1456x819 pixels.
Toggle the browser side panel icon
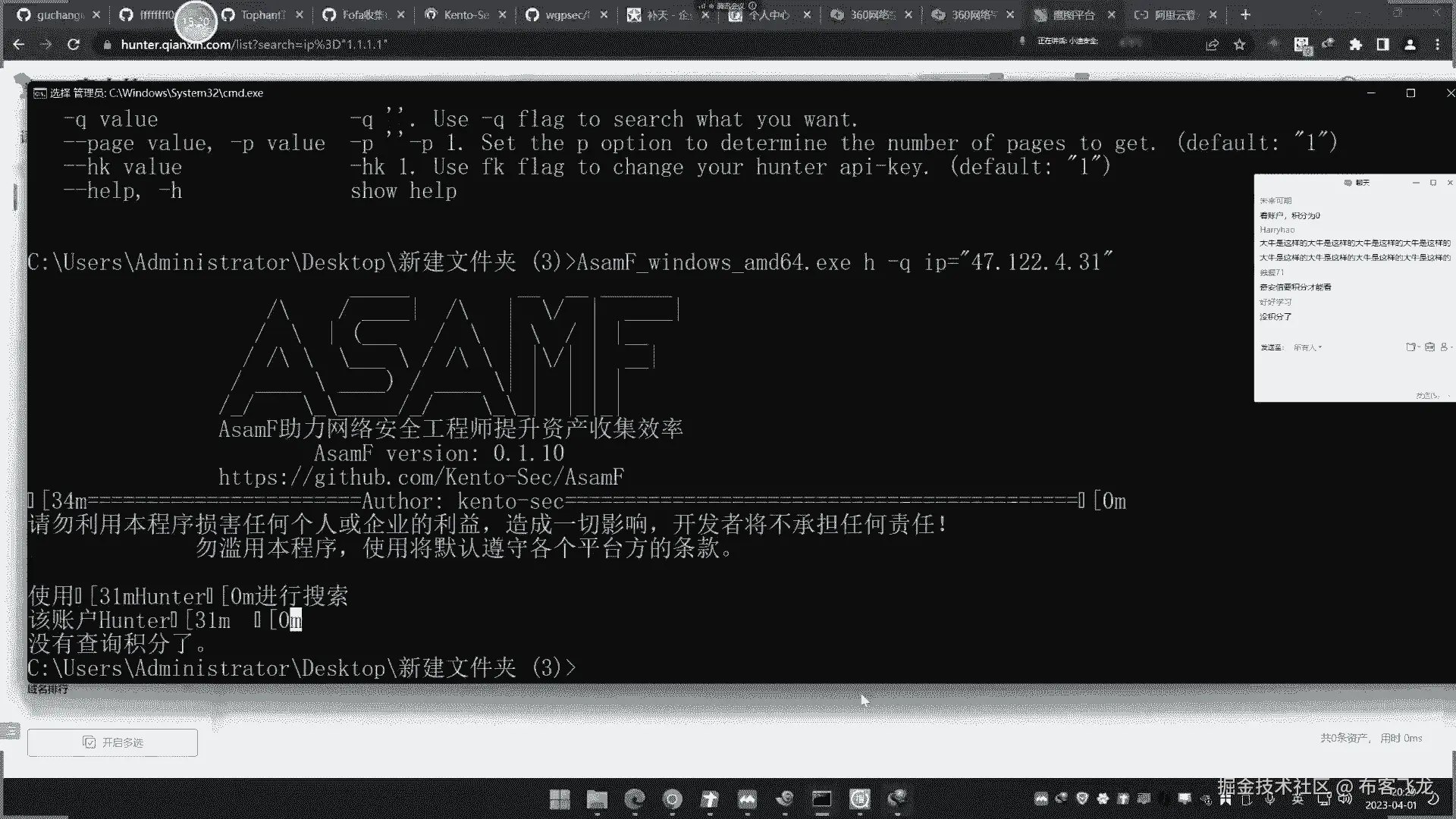[x=1382, y=45]
